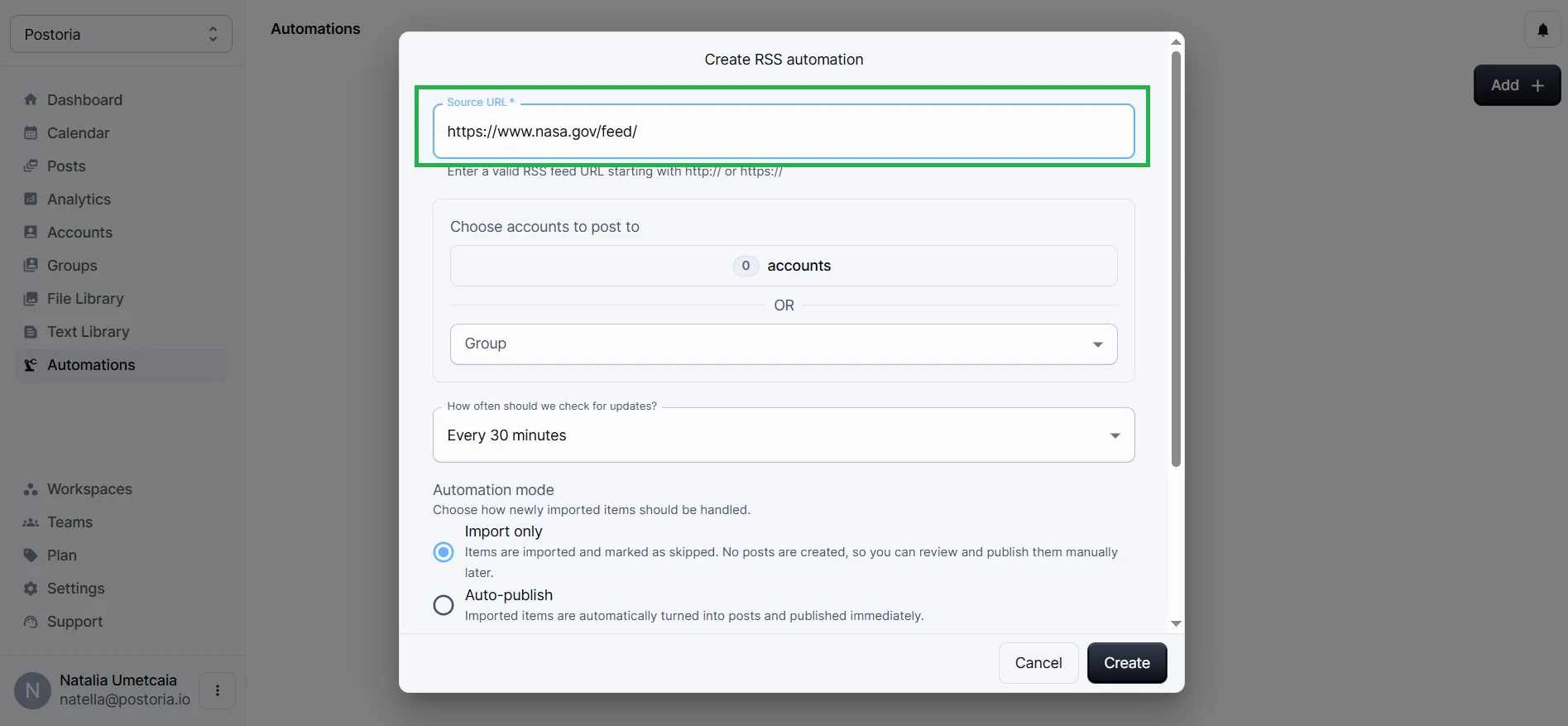This screenshot has height=726, width=1568.
Task: Click the dialog scroll-up arrow
Action: coord(1176,41)
